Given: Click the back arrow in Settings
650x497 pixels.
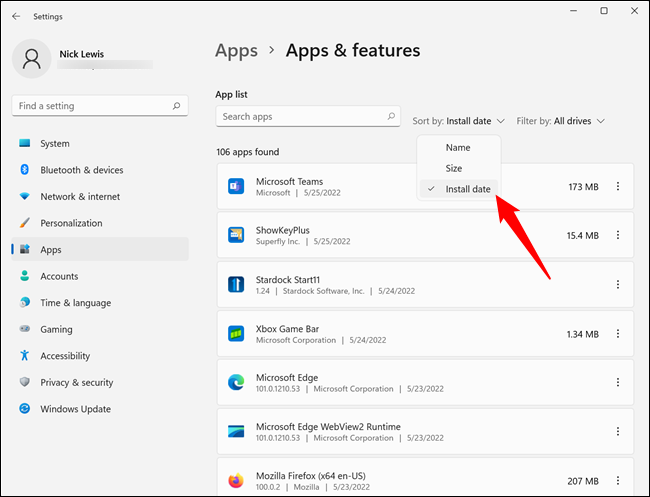Looking at the screenshot, I should [x=16, y=16].
